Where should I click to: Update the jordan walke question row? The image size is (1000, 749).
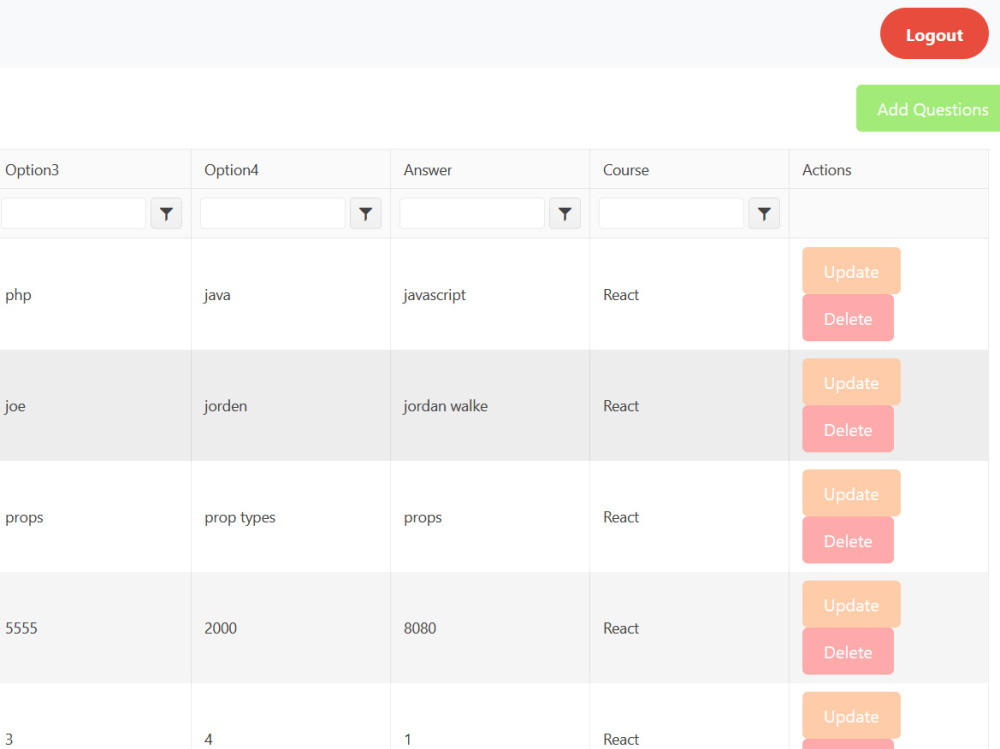coord(851,382)
